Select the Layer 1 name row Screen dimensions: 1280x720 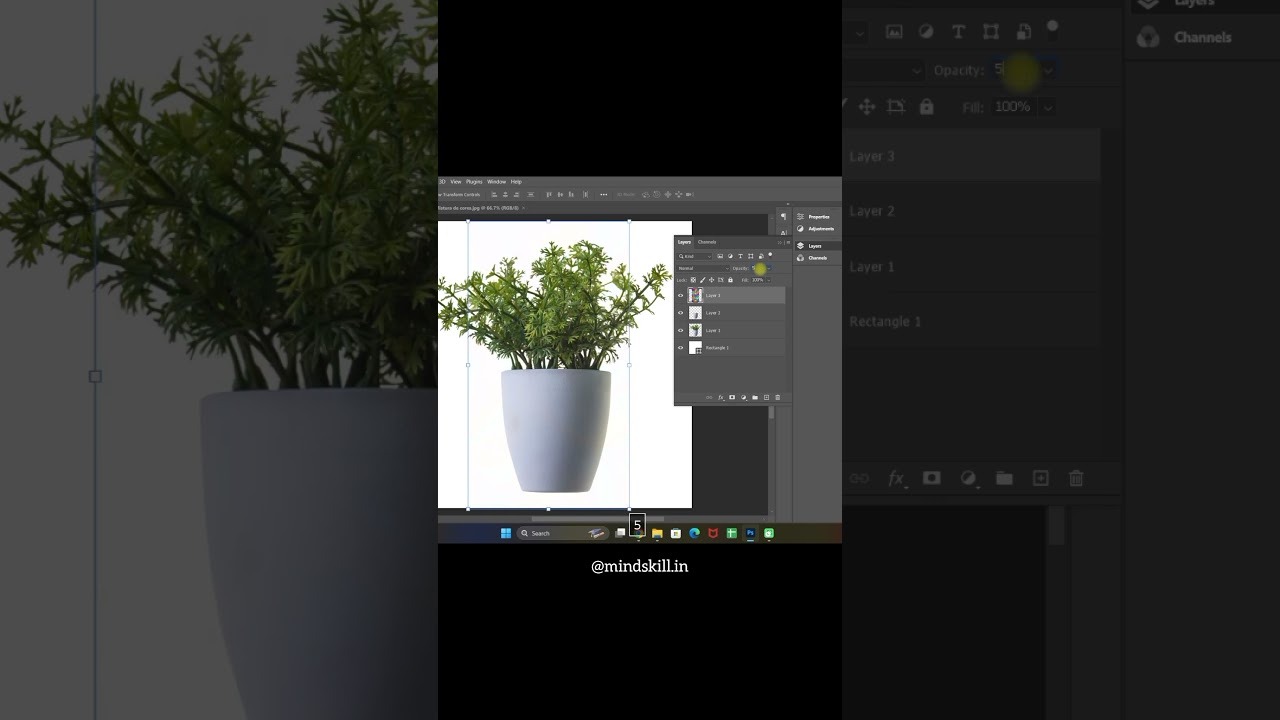[x=731, y=330]
